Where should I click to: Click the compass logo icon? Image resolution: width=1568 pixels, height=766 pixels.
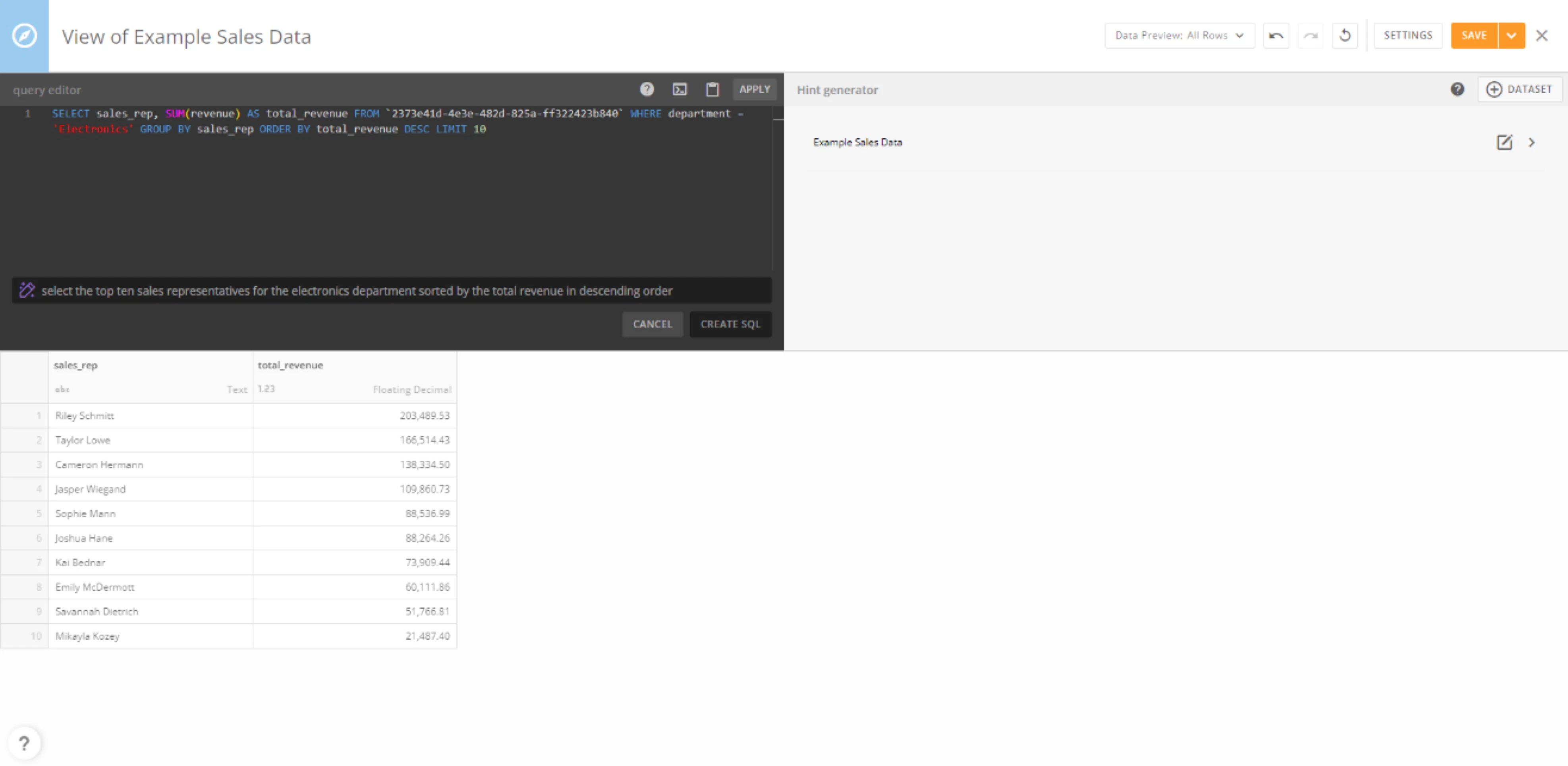tap(24, 35)
